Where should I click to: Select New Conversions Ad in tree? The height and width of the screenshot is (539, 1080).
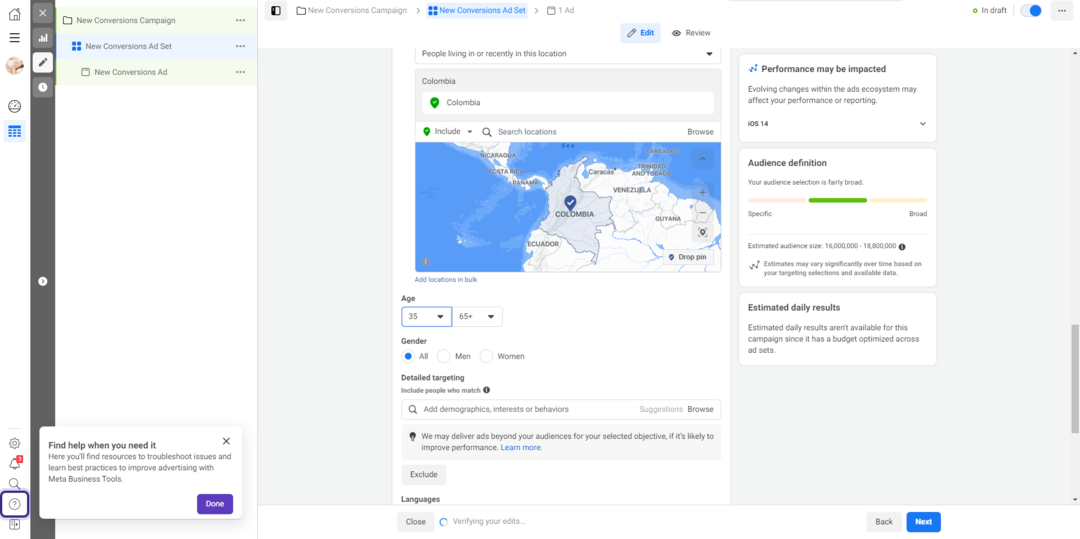click(x=130, y=72)
